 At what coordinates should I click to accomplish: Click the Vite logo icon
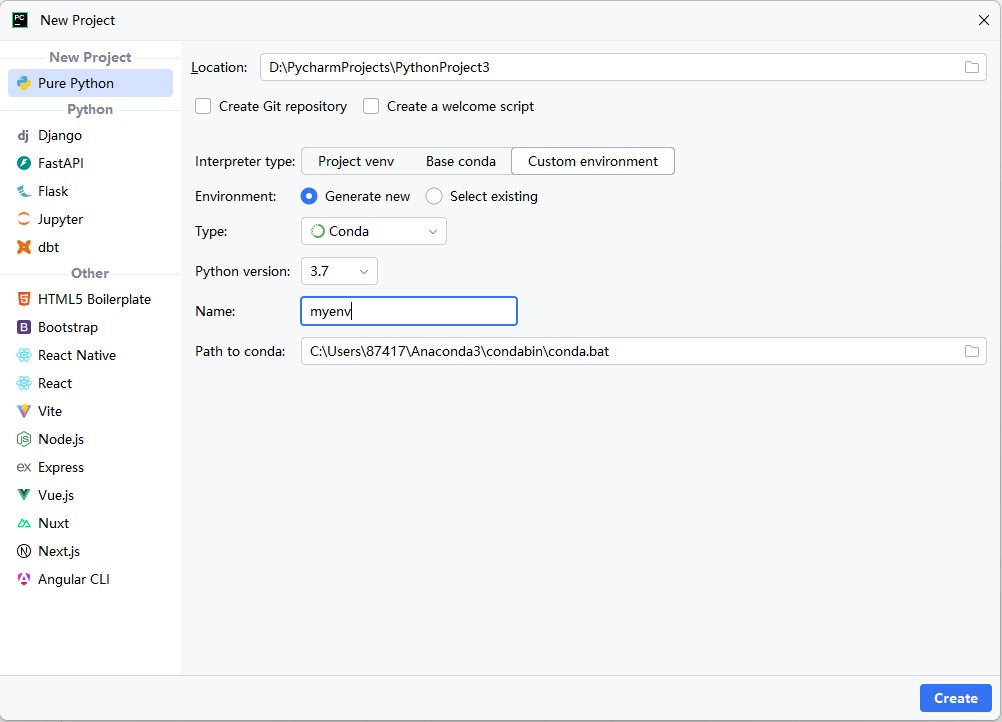tap(24, 411)
